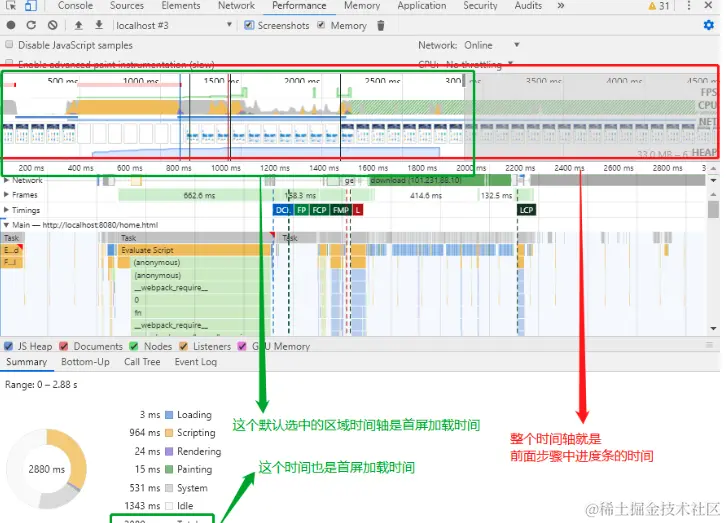Image resolution: width=726 pixels, height=523 pixels.
Task: Expand the Timings track
Action: point(6,210)
